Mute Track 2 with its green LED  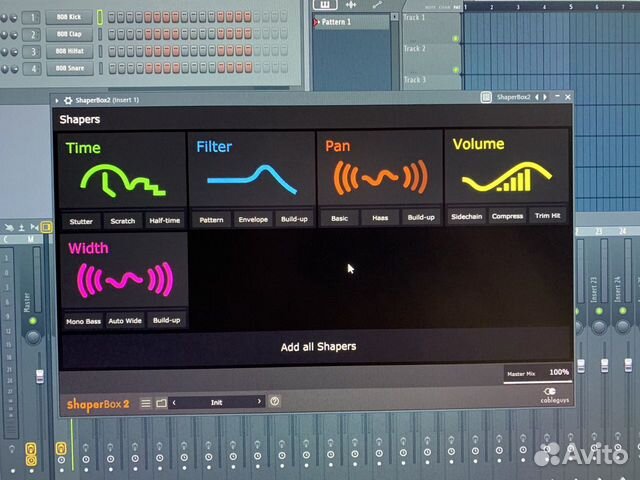click(x=456, y=69)
